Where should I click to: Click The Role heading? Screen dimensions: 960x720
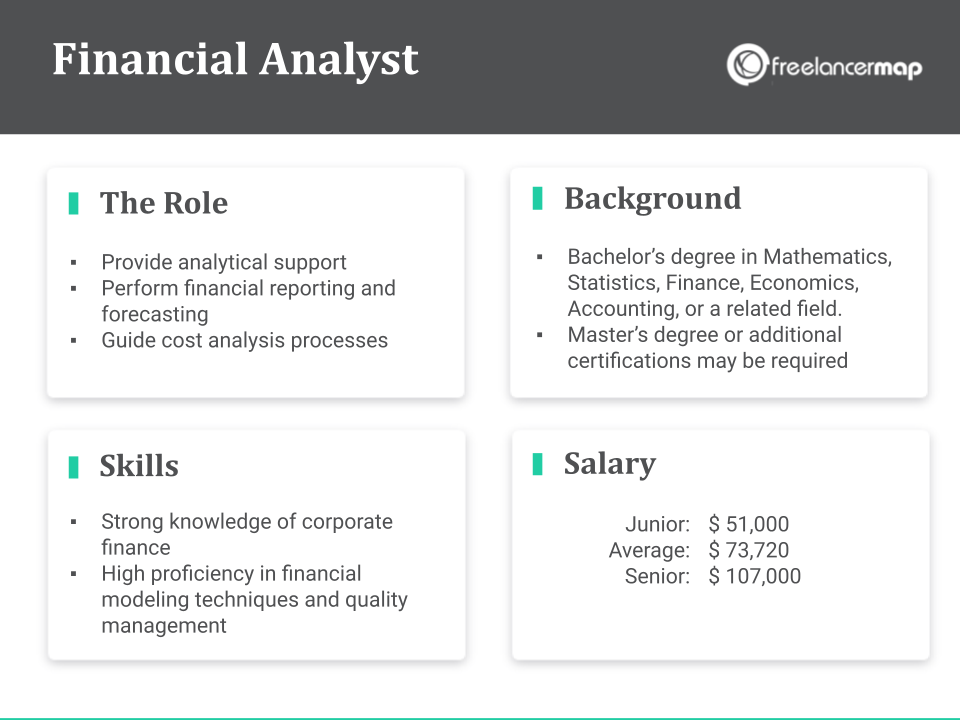164,203
